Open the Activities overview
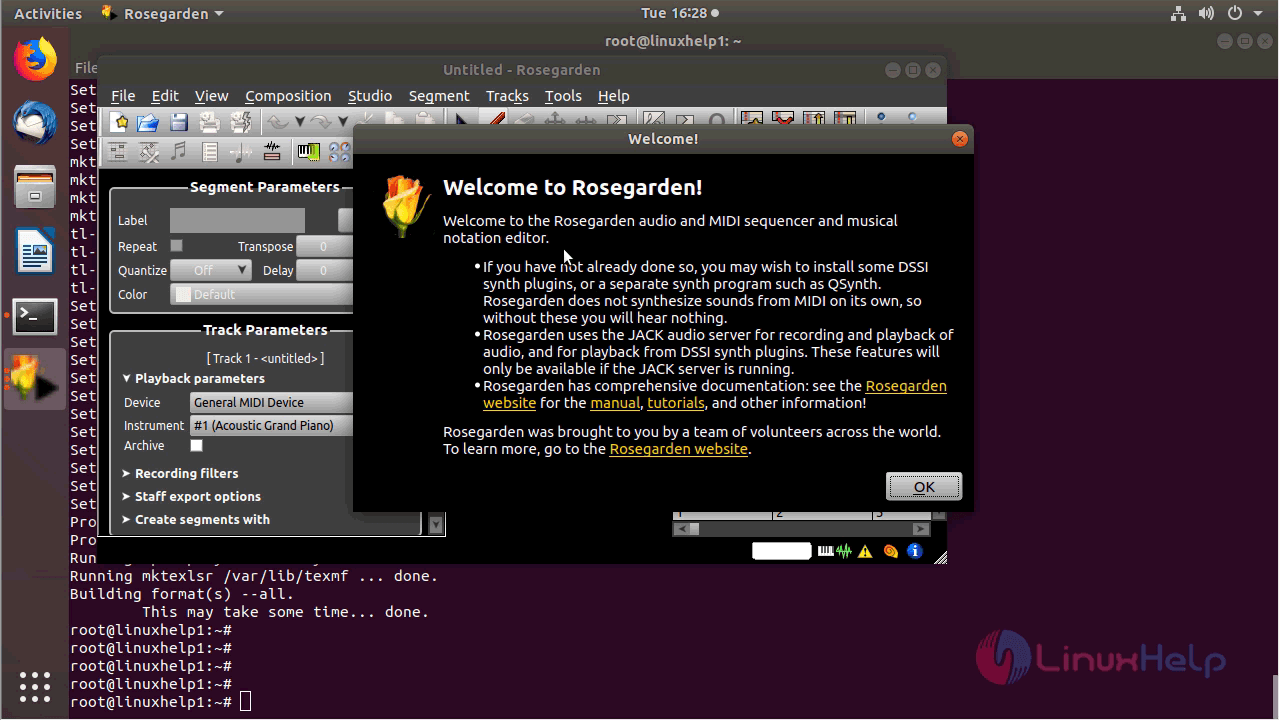Image resolution: width=1280 pixels, height=720 pixels. click(x=48, y=13)
